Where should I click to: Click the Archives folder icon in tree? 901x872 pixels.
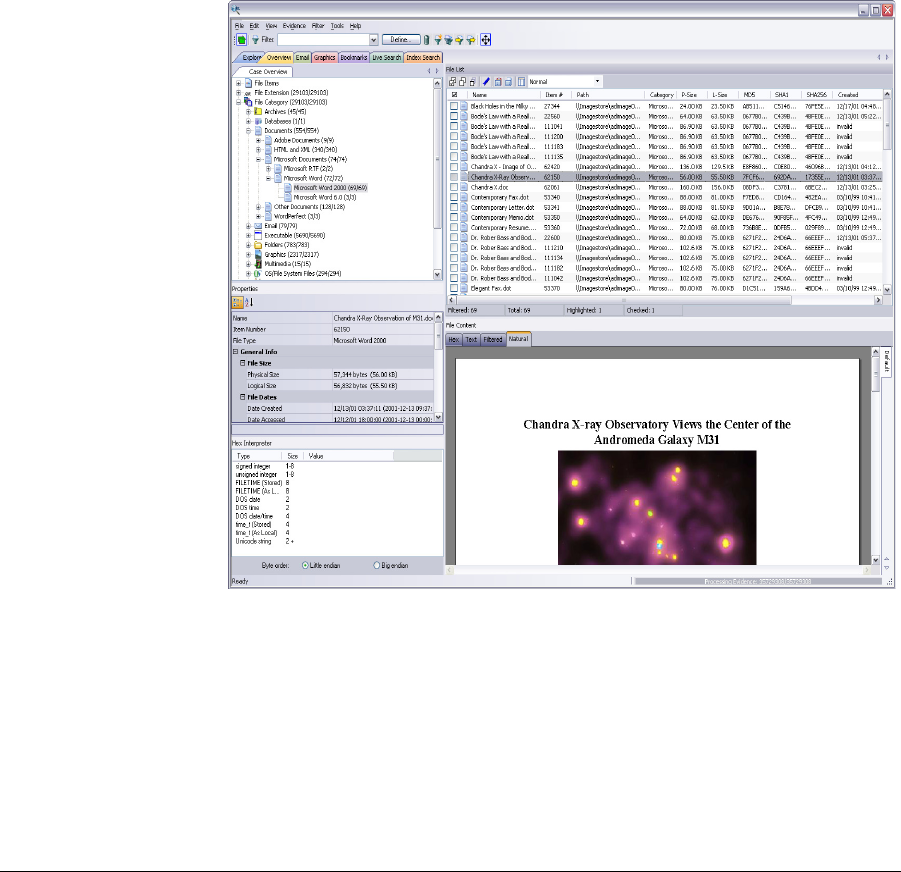pos(258,111)
